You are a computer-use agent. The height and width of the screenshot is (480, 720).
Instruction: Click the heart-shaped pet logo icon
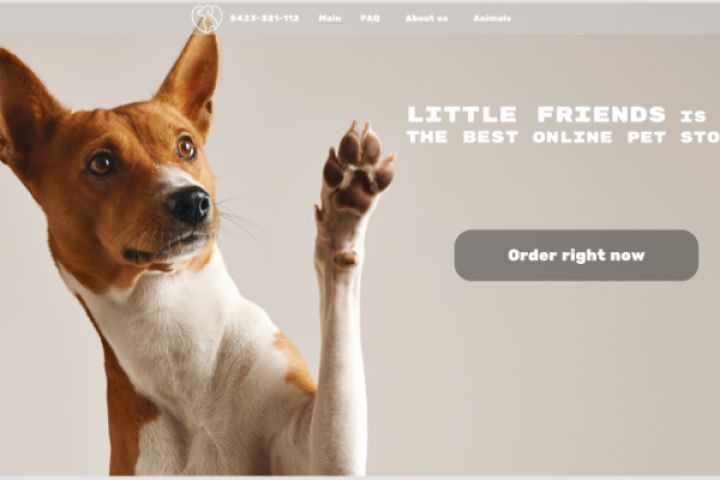click(207, 18)
